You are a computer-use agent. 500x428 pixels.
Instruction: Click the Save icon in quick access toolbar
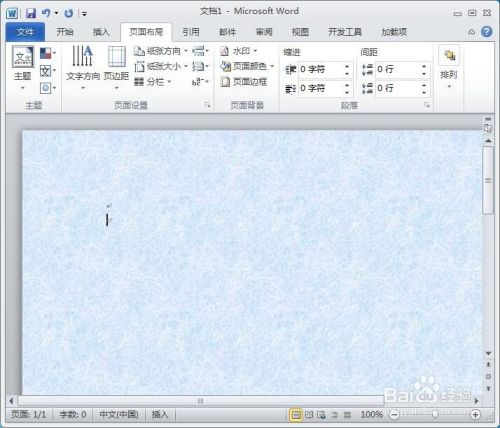click(x=31, y=13)
